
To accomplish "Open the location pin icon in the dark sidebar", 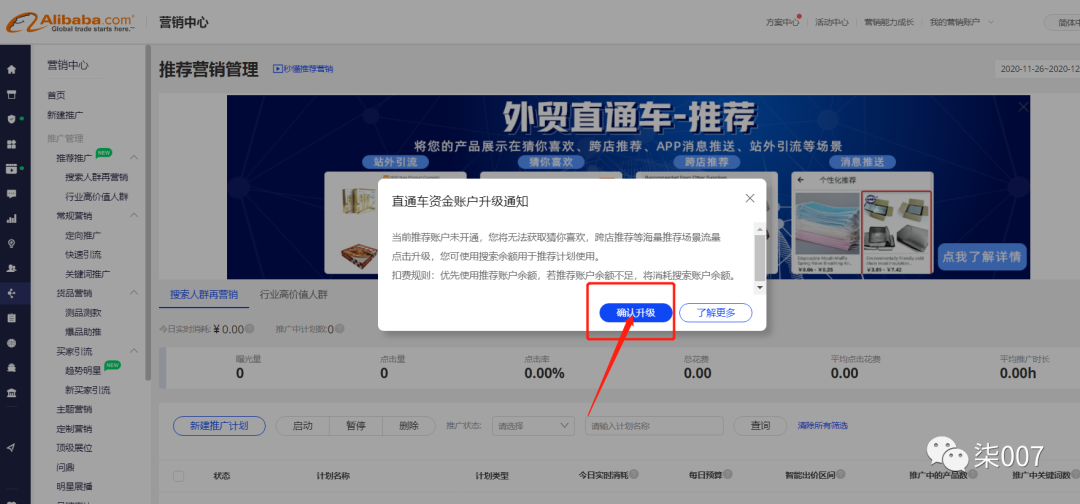I will click(x=11, y=244).
